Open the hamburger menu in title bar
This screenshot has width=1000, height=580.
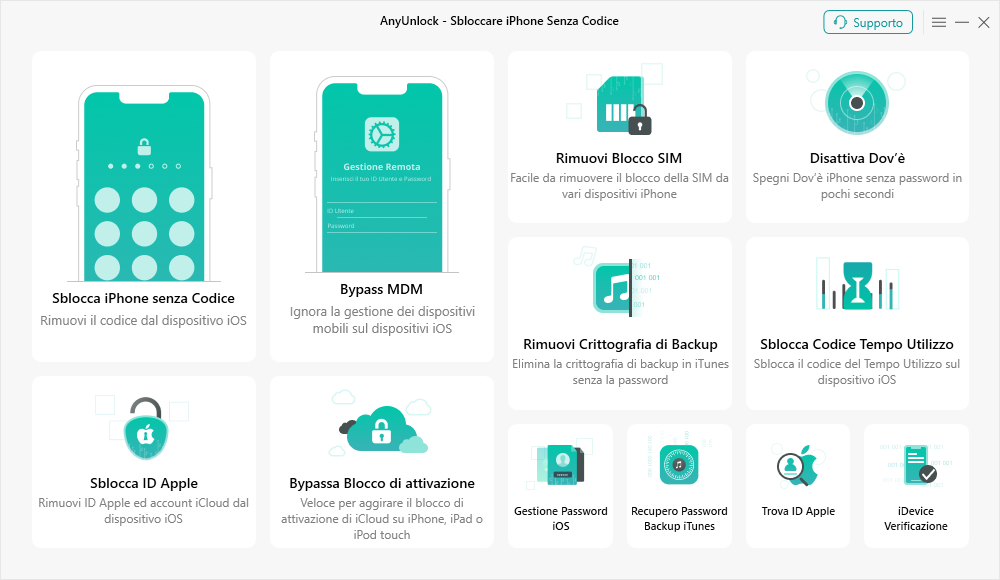939,22
